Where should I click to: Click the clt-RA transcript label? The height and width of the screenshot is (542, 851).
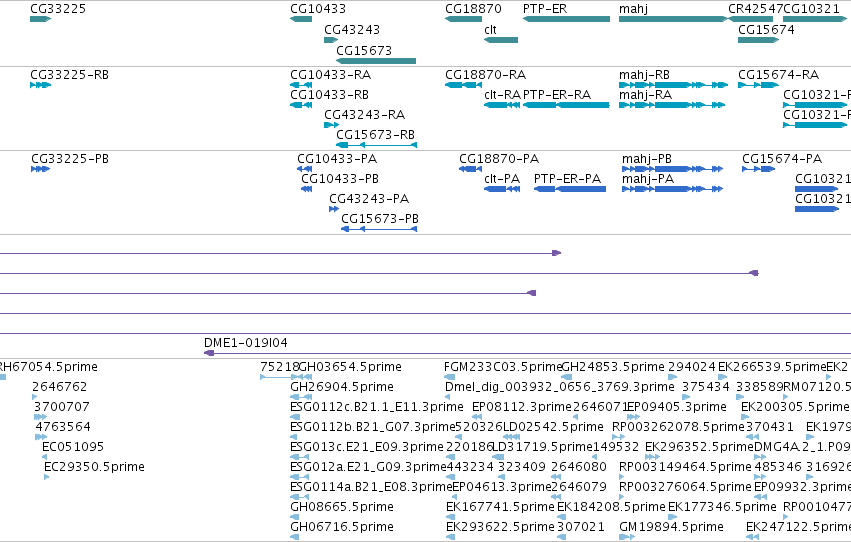[503, 95]
